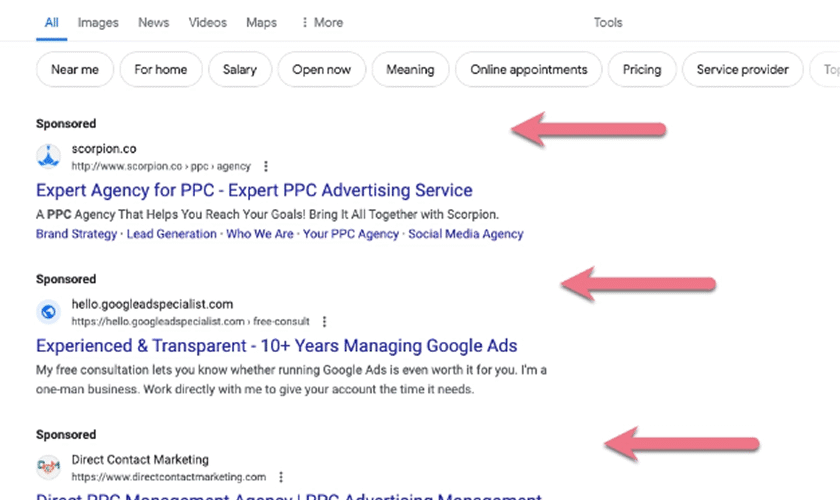Select the Online appointments filter chip
The width and height of the screenshot is (840, 500).
click(528, 70)
